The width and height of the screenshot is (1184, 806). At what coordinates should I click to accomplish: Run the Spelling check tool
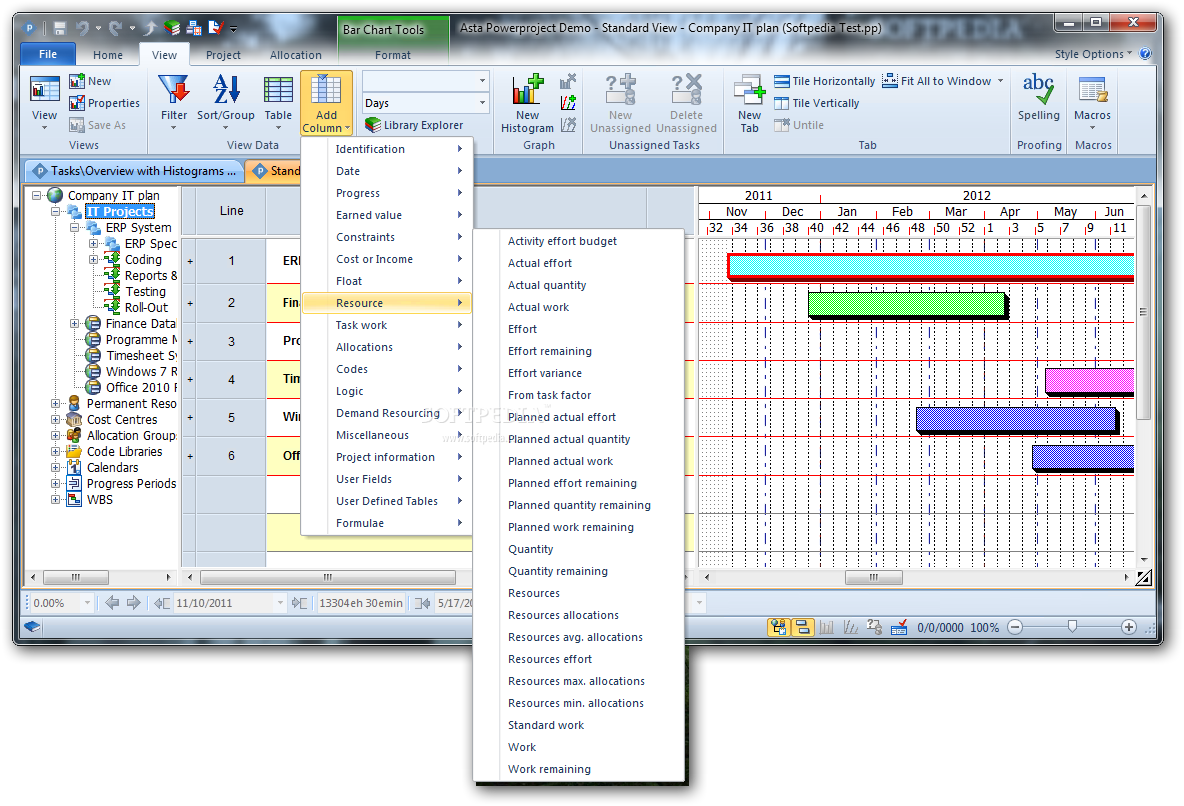pos(1038,97)
